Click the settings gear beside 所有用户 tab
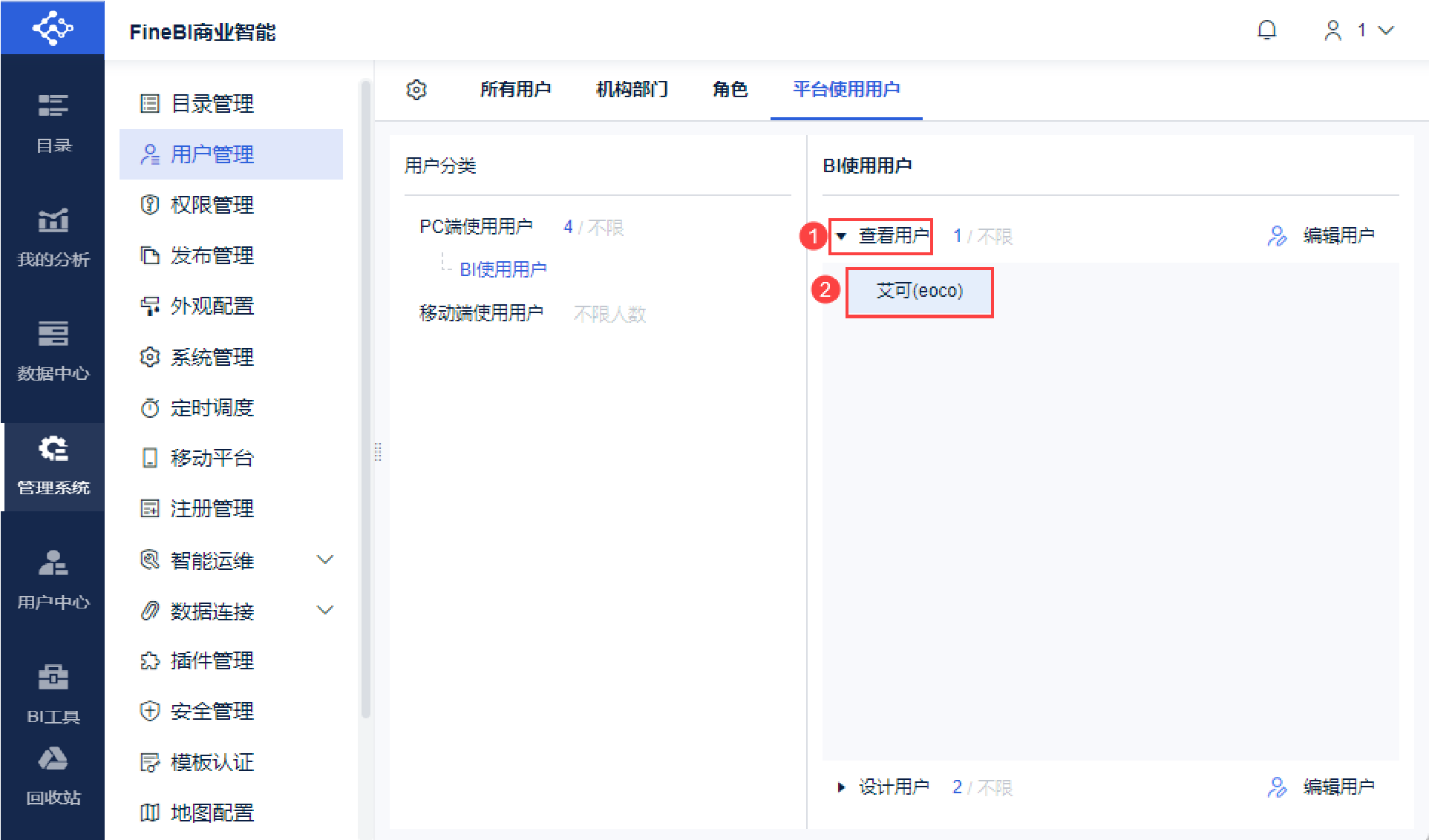The height and width of the screenshot is (840, 1429). click(x=416, y=90)
